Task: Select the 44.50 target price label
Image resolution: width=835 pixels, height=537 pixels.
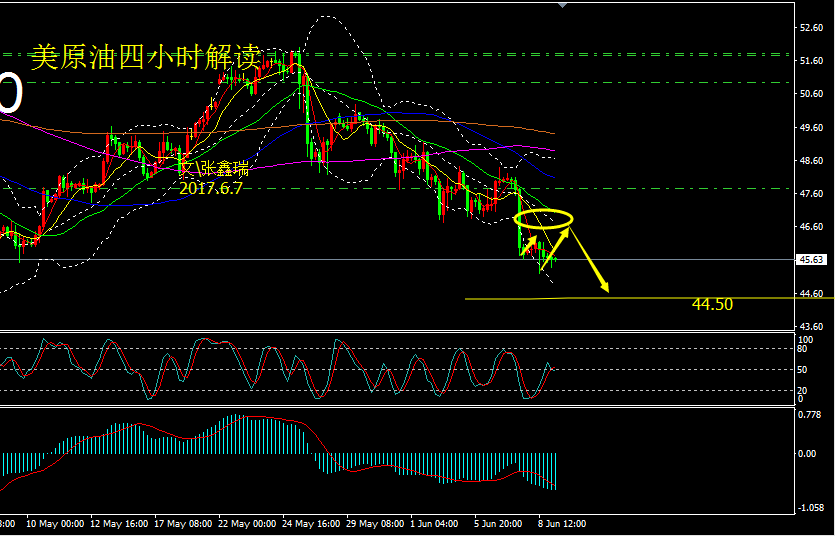Action: [712, 304]
